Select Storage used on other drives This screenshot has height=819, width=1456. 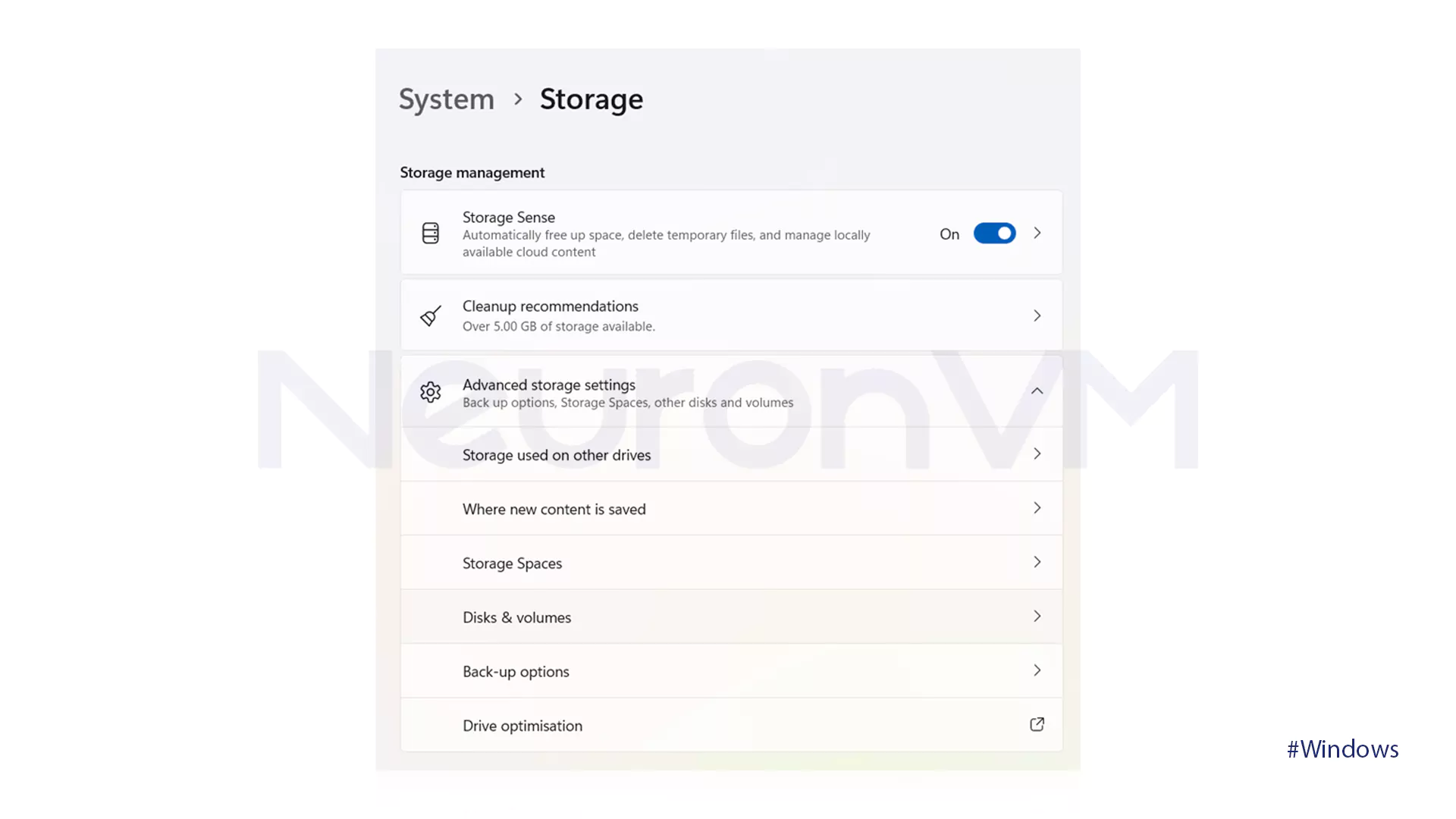[x=732, y=454]
